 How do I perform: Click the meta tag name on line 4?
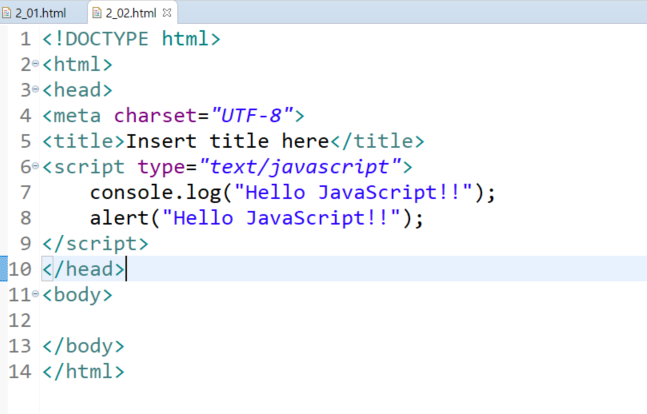coord(77,116)
